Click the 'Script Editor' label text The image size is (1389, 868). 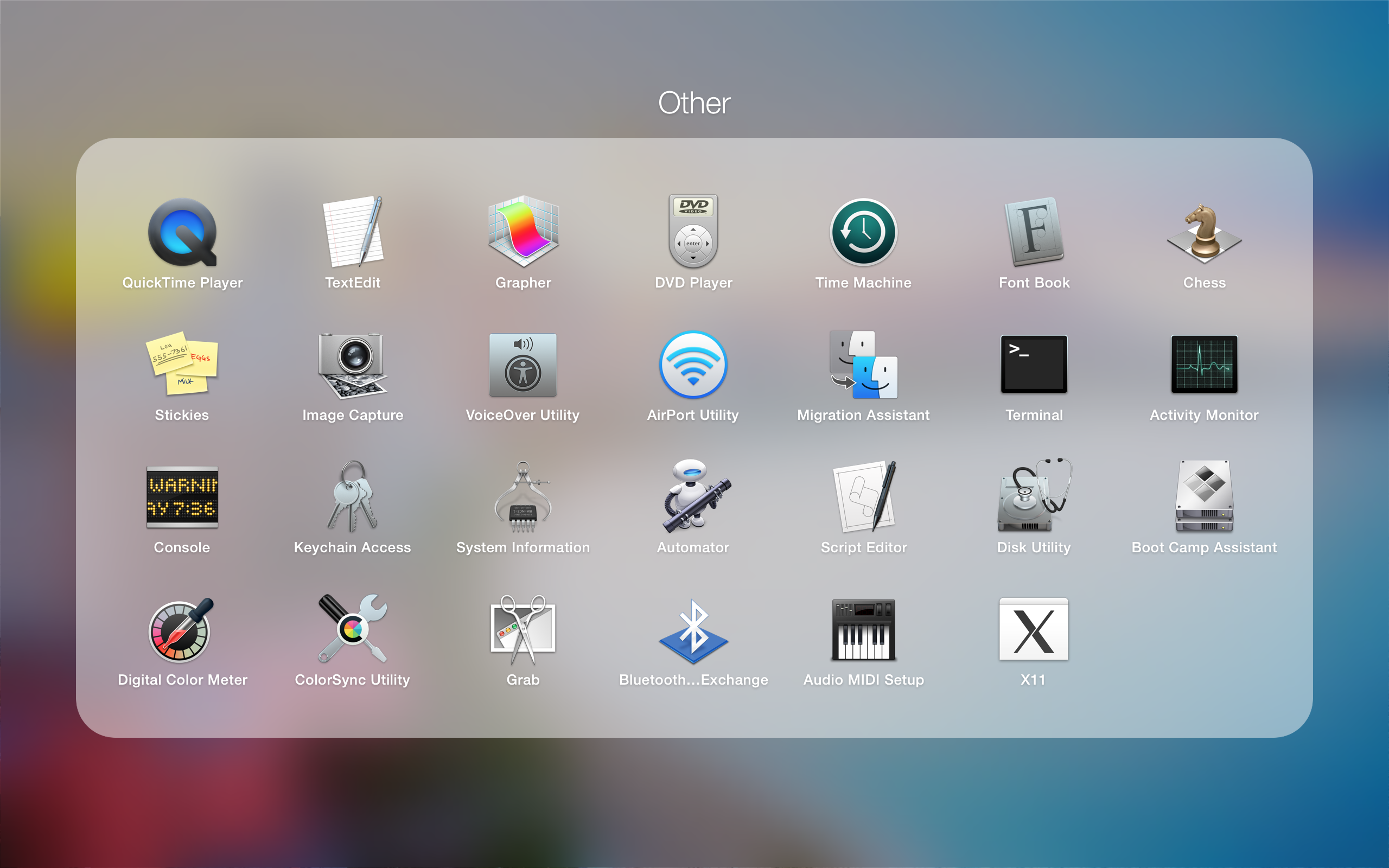pos(864,548)
